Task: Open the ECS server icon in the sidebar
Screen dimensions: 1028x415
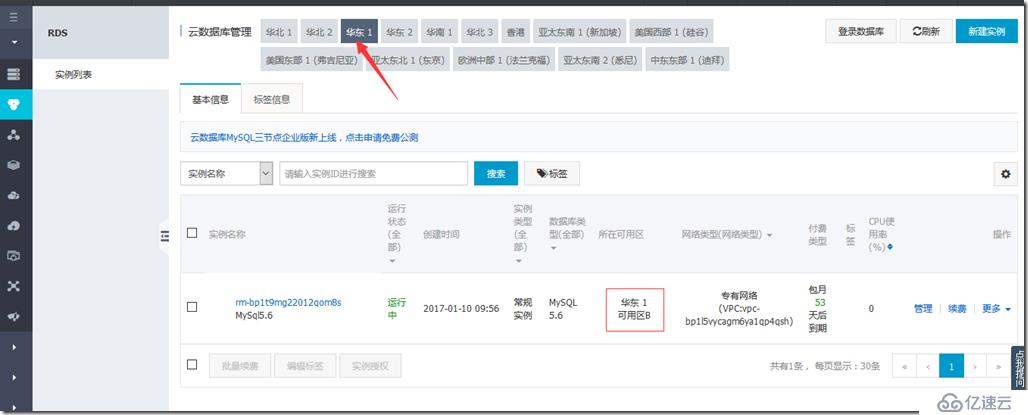Action: pos(13,74)
